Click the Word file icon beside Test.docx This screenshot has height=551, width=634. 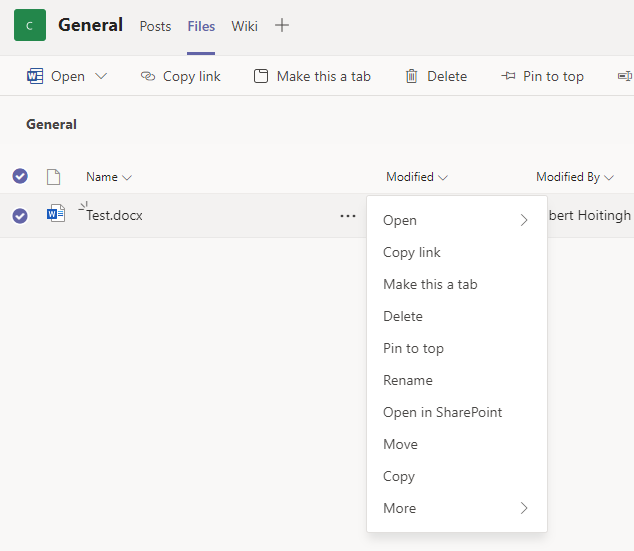tap(56, 214)
